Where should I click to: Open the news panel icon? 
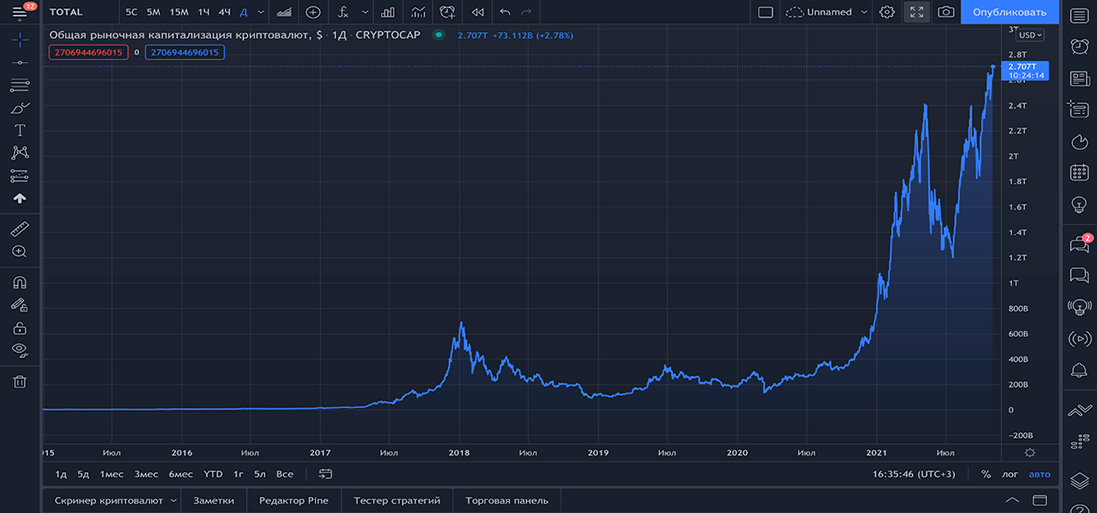1080,78
